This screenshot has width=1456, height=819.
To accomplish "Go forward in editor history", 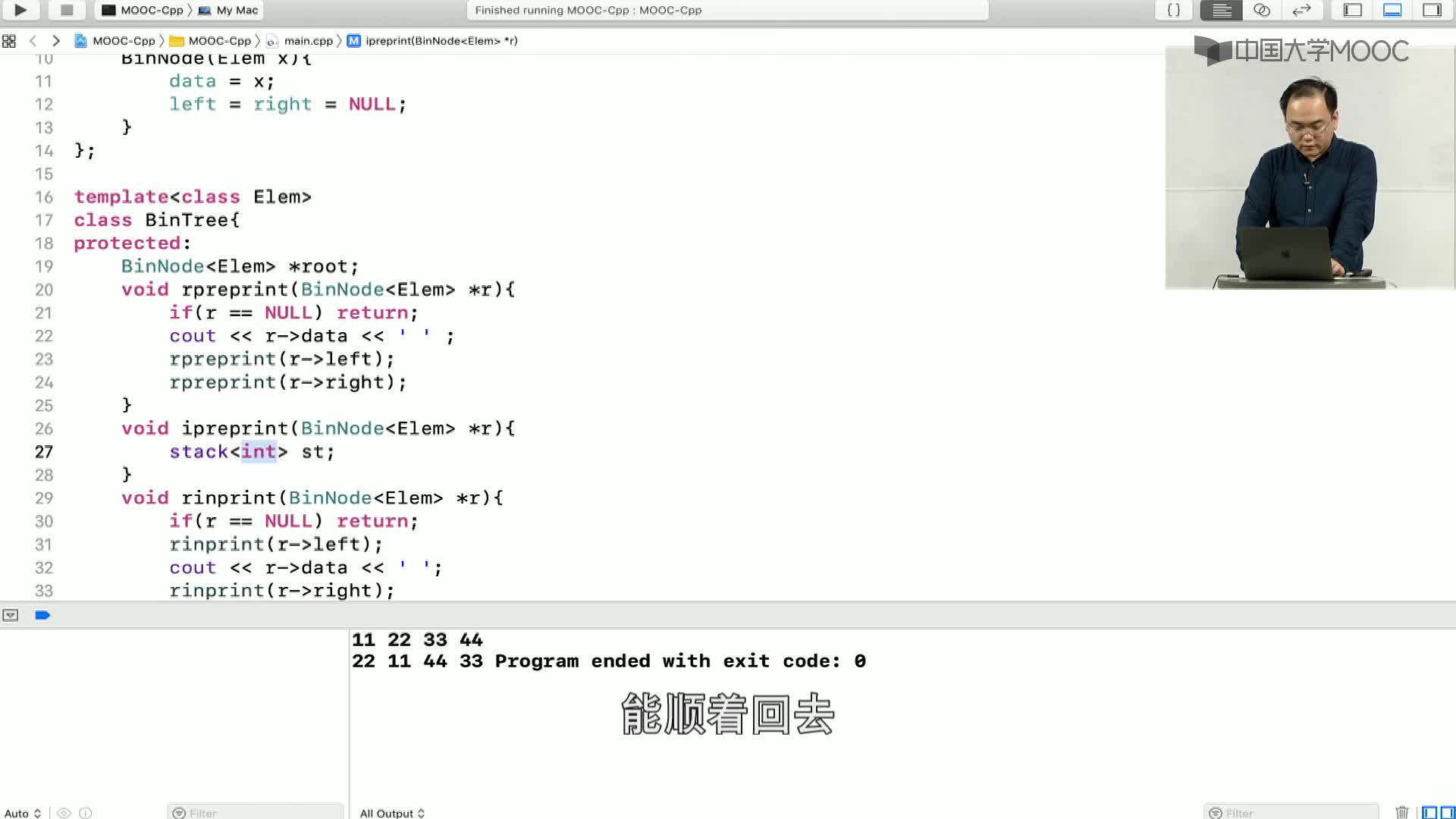I will tap(55, 41).
